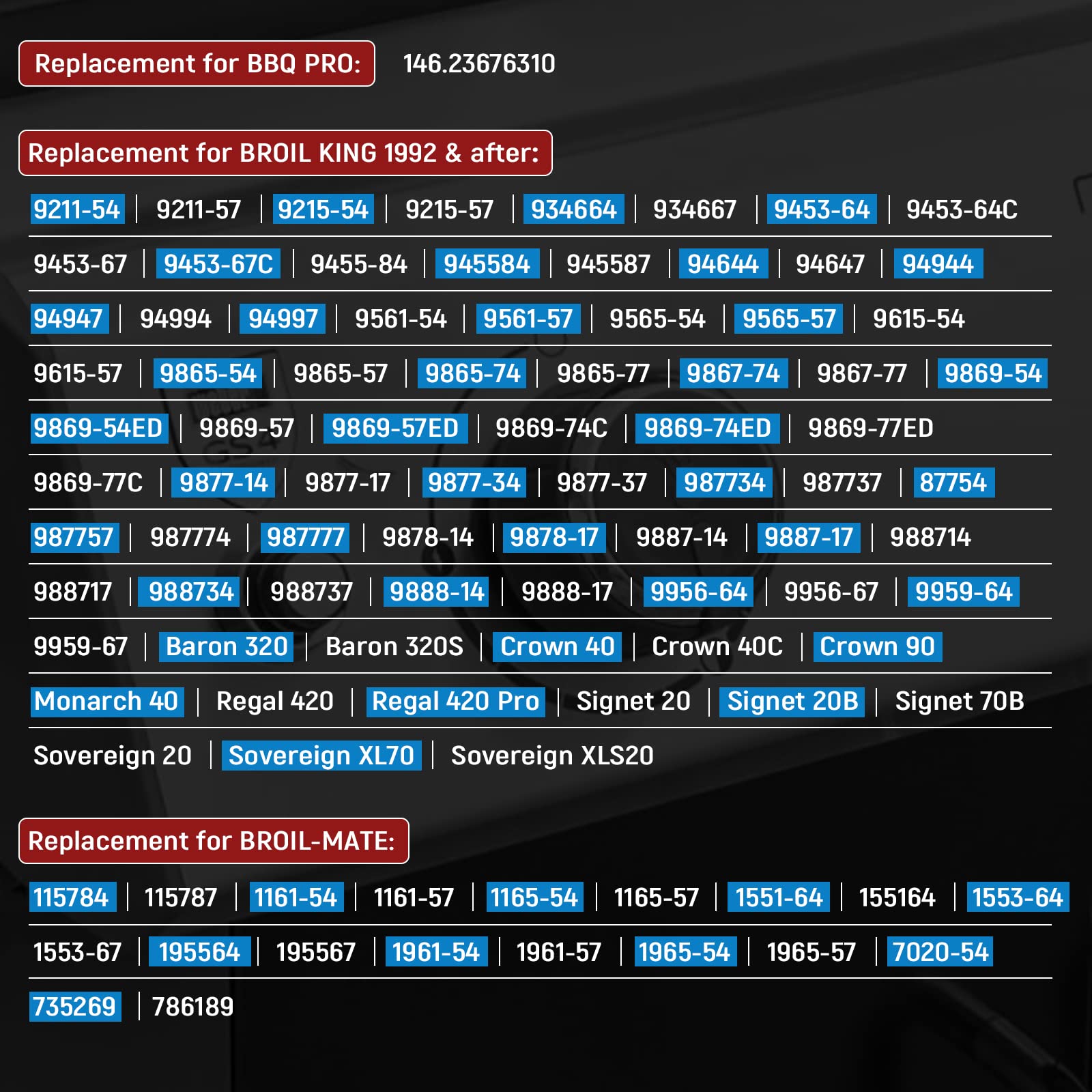Select highlighted model 945584
Image resolution: width=1092 pixels, height=1092 pixels.
pos(487,264)
